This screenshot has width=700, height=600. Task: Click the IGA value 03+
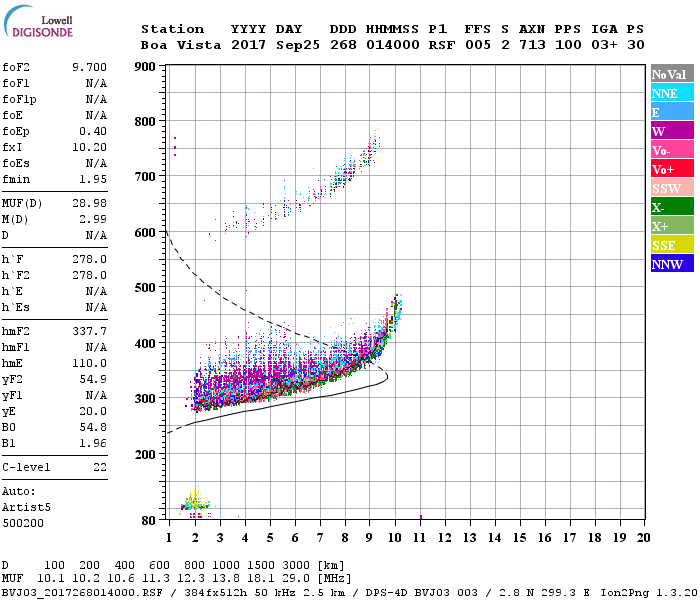604,45
